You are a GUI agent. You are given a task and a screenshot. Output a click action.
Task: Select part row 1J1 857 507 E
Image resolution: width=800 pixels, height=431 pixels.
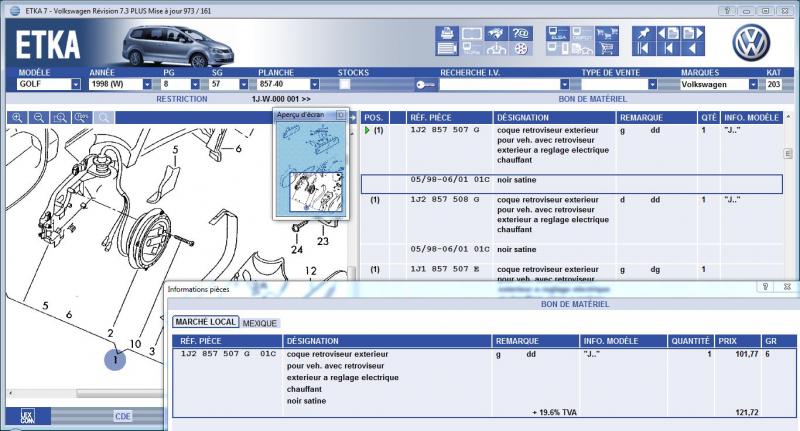[571, 273]
